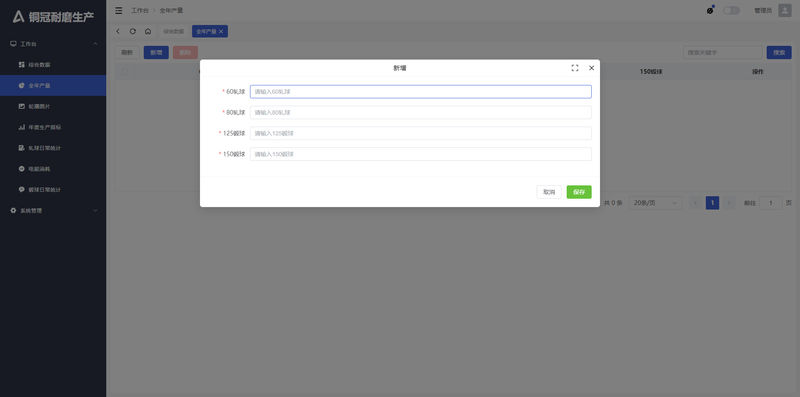
Task: Open 年度生产指标 in the sidebar
Action: 53,127
